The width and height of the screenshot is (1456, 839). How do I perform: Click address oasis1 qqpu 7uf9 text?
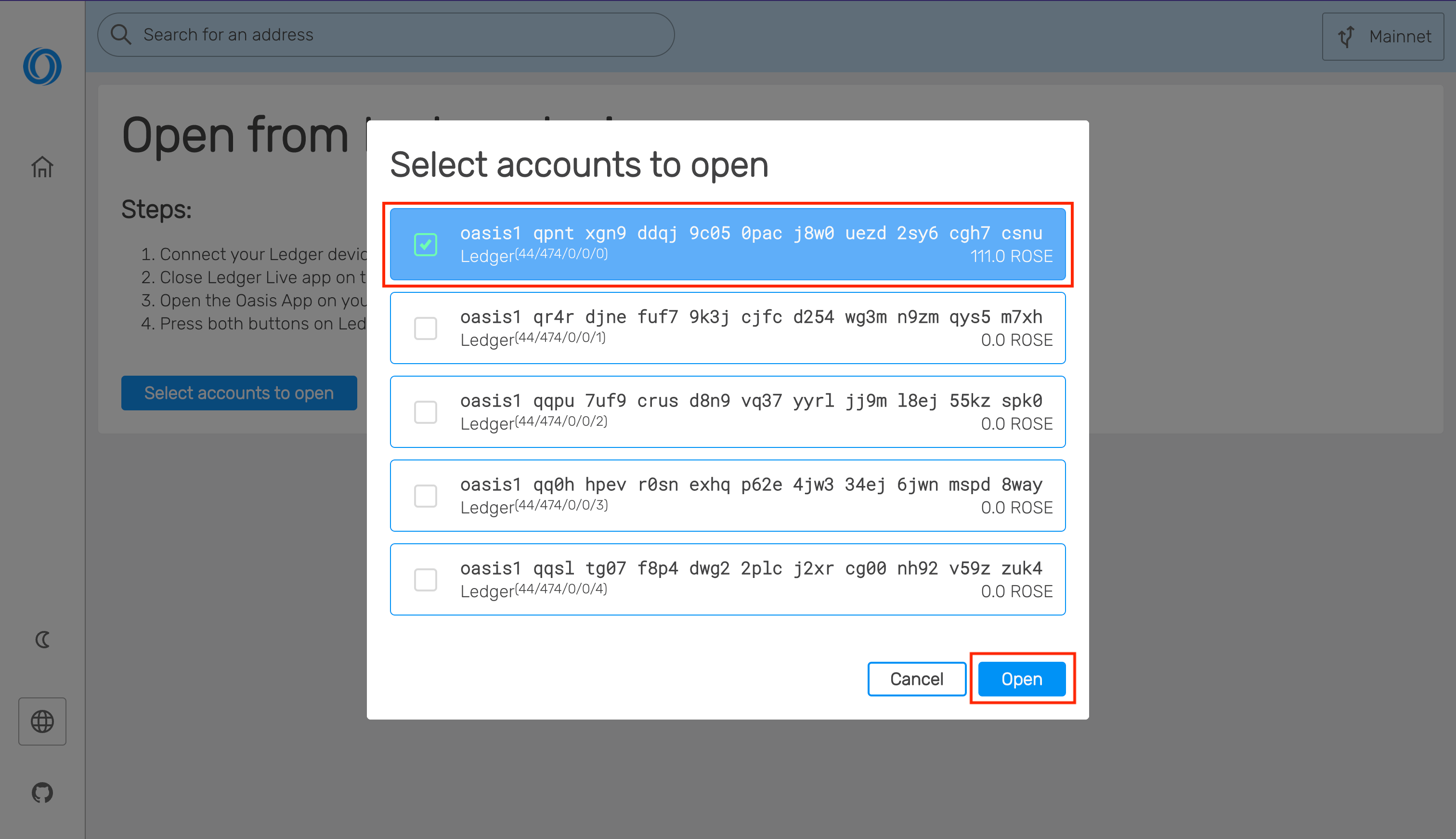(x=751, y=401)
